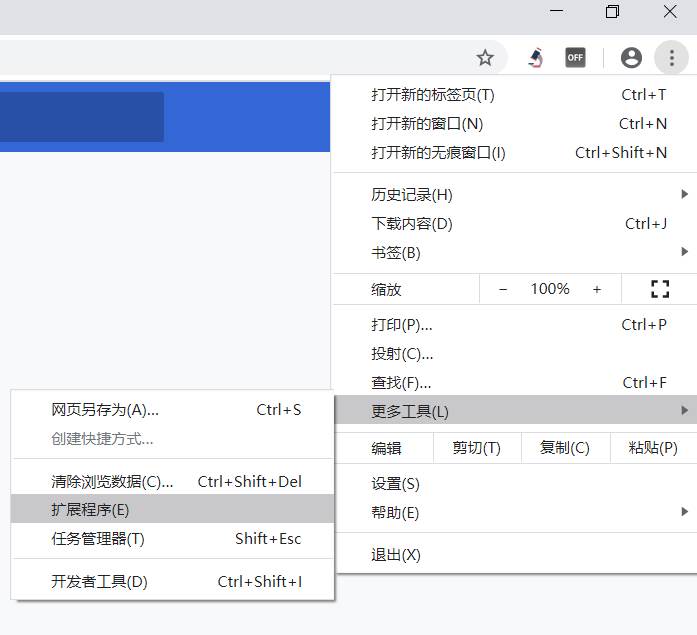Restore the window with the maximize button
697x635 pixels.
[612, 12]
